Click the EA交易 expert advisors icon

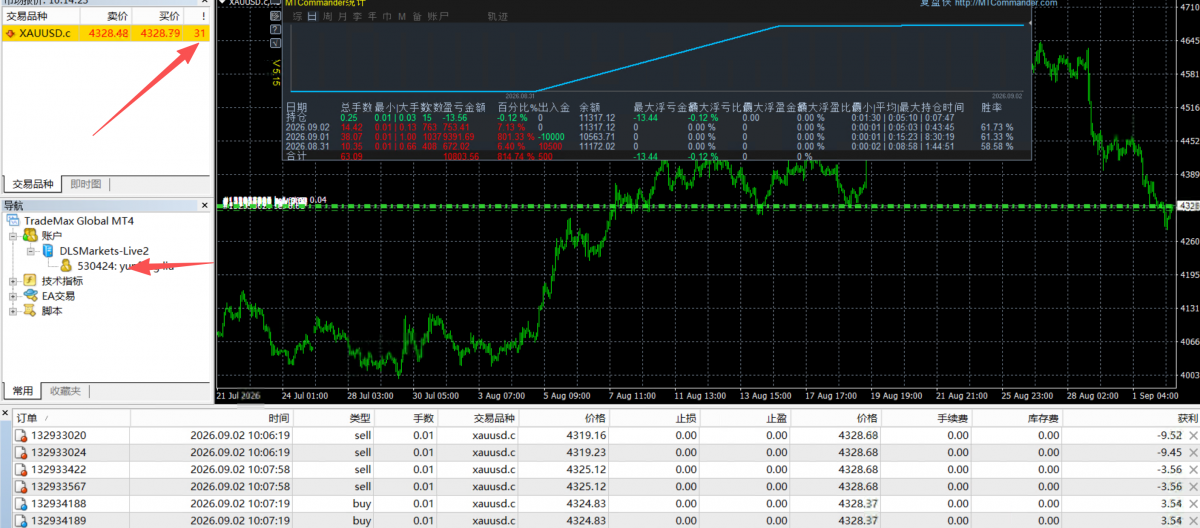click(30, 296)
